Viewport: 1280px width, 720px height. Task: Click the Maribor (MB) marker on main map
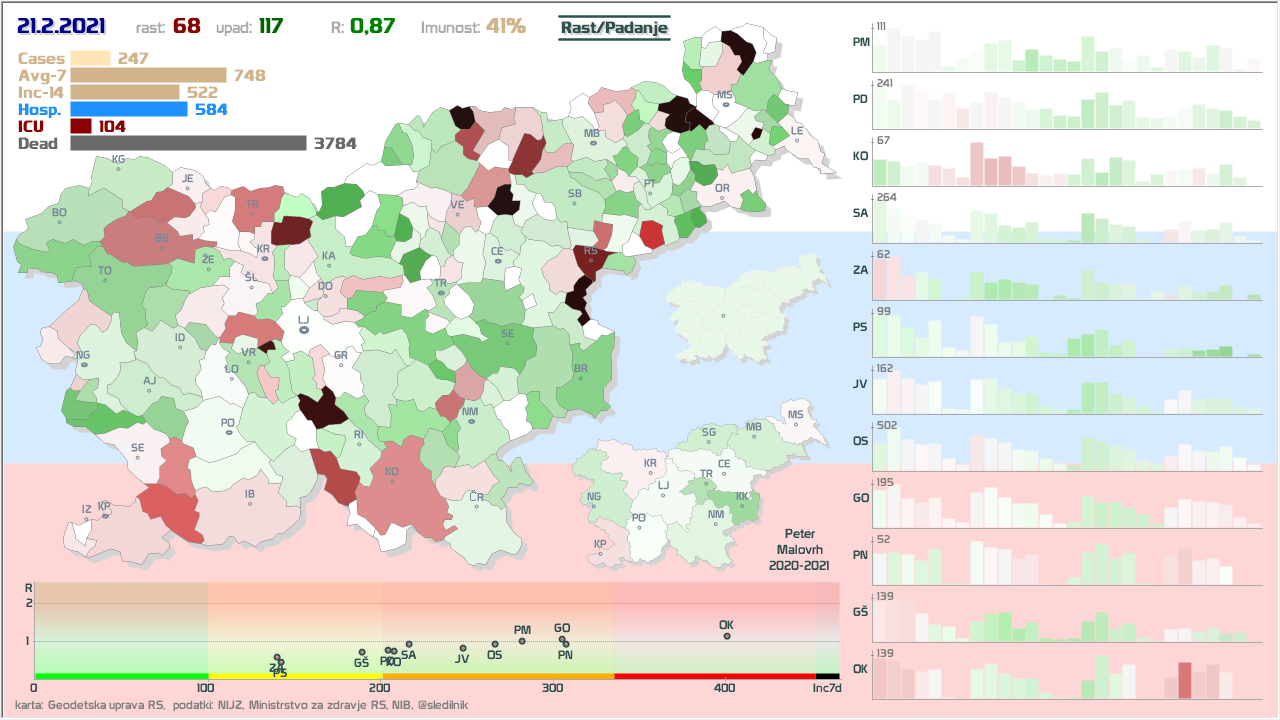pyautogui.click(x=592, y=143)
